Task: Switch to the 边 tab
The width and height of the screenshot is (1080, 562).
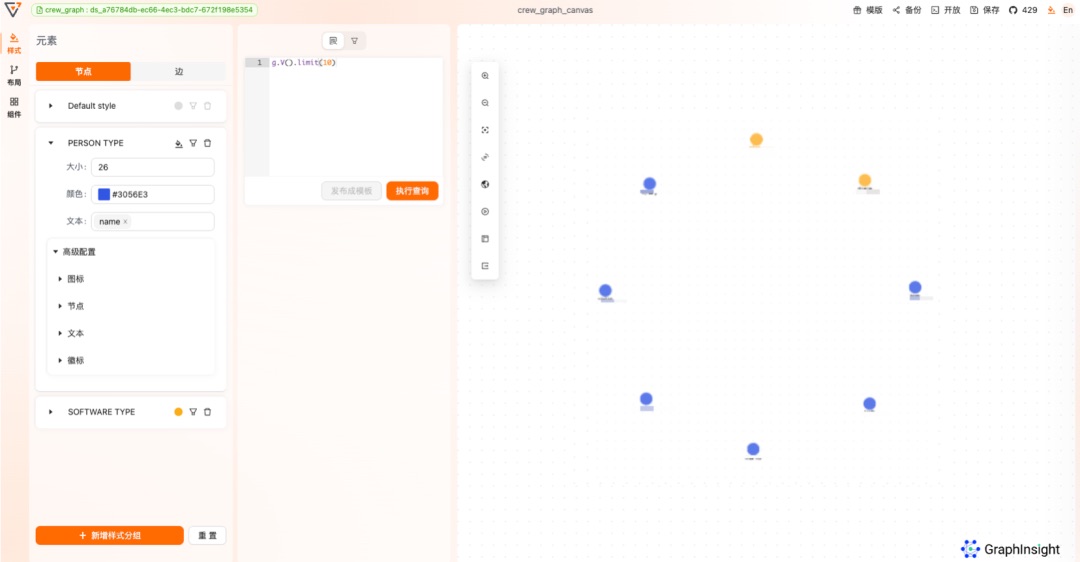Action: pyautogui.click(x=179, y=72)
